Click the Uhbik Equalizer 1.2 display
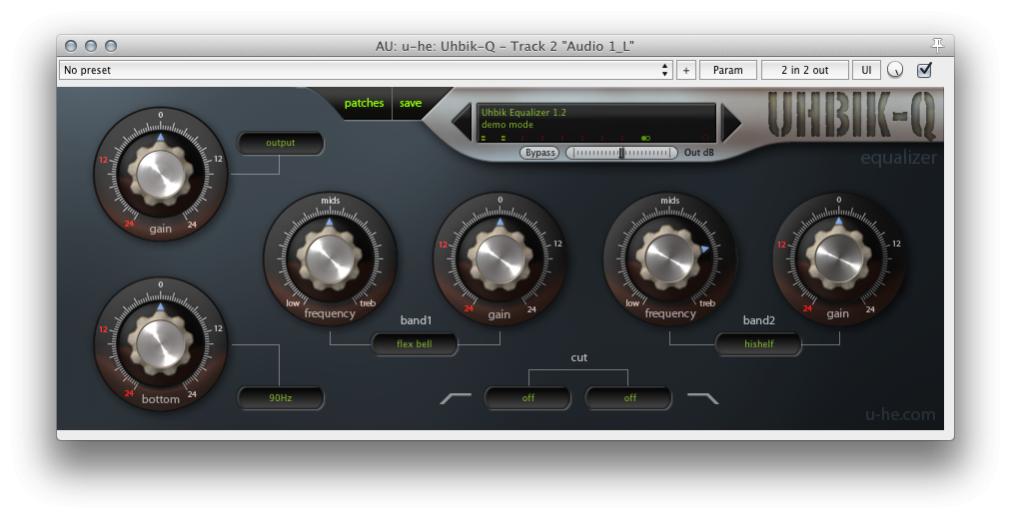1011x519 pixels. point(596,122)
